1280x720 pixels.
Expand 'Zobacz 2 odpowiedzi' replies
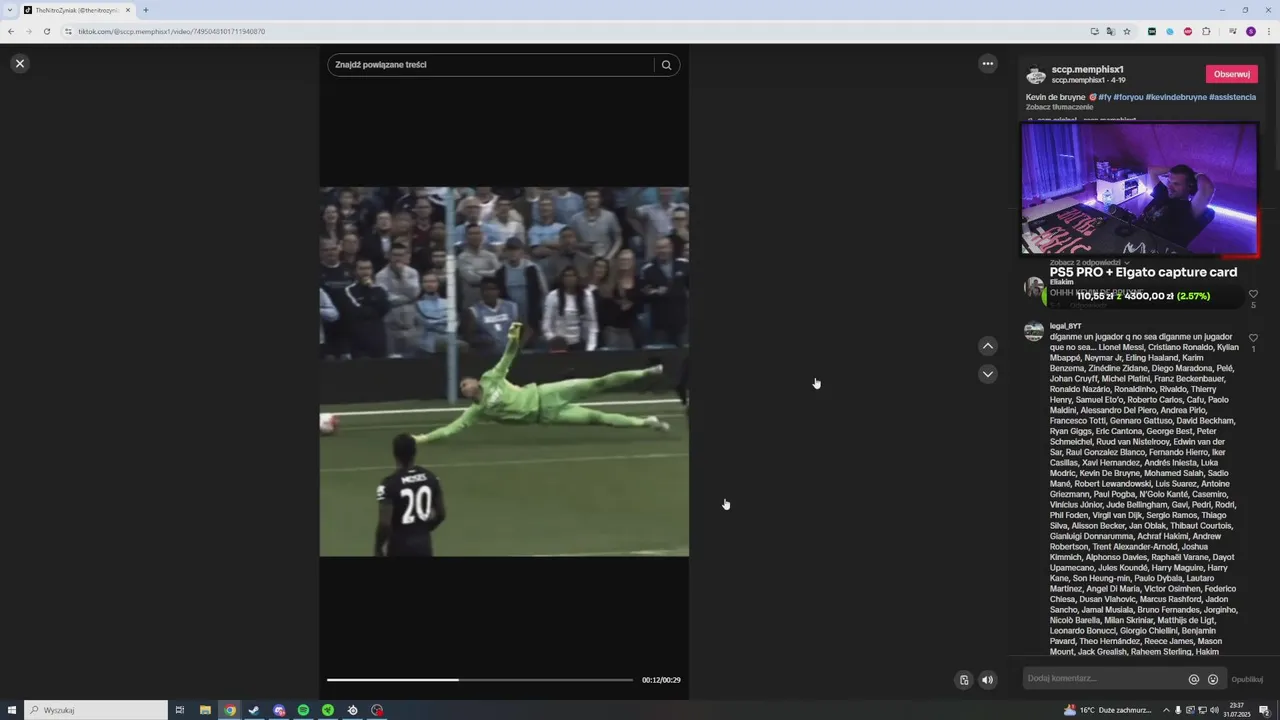coord(1089,262)
